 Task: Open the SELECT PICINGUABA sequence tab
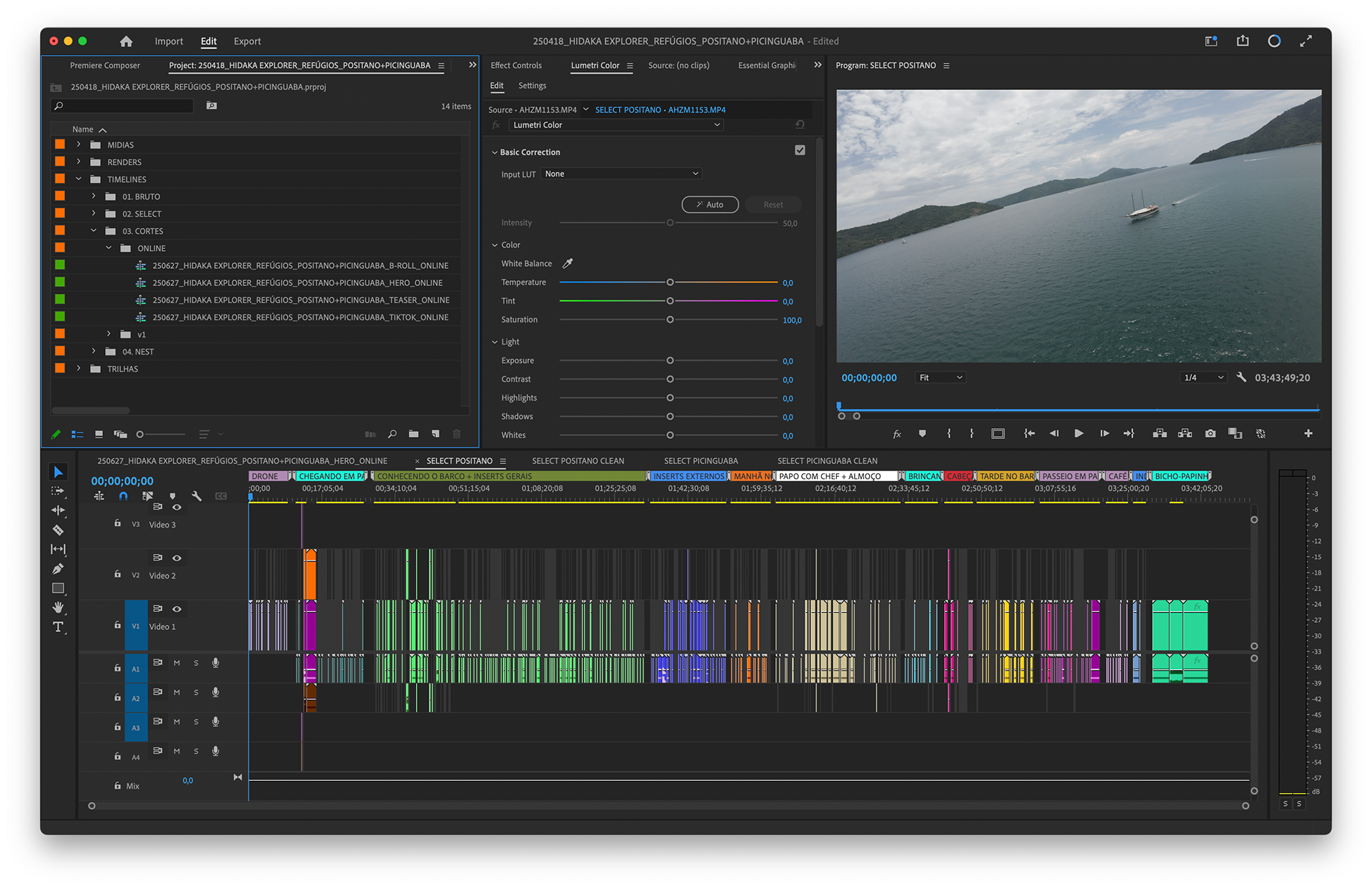coord(700,461)
